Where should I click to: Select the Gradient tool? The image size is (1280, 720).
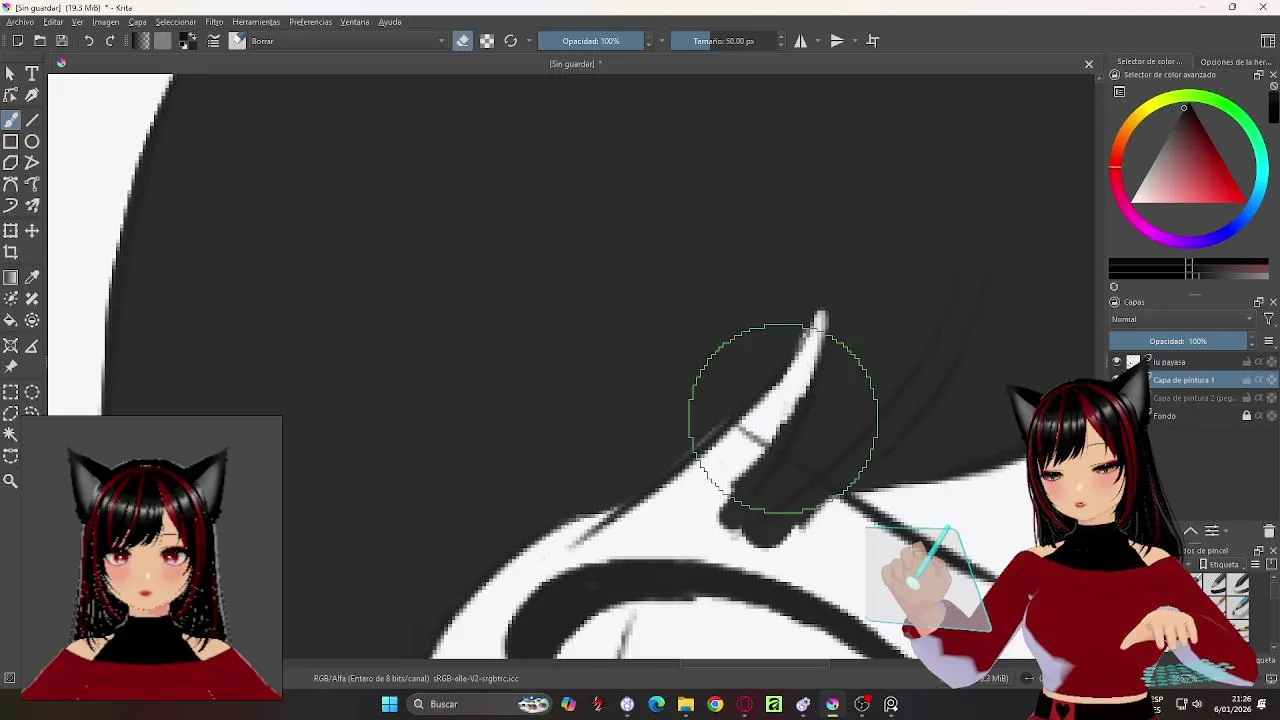(11, 278)
